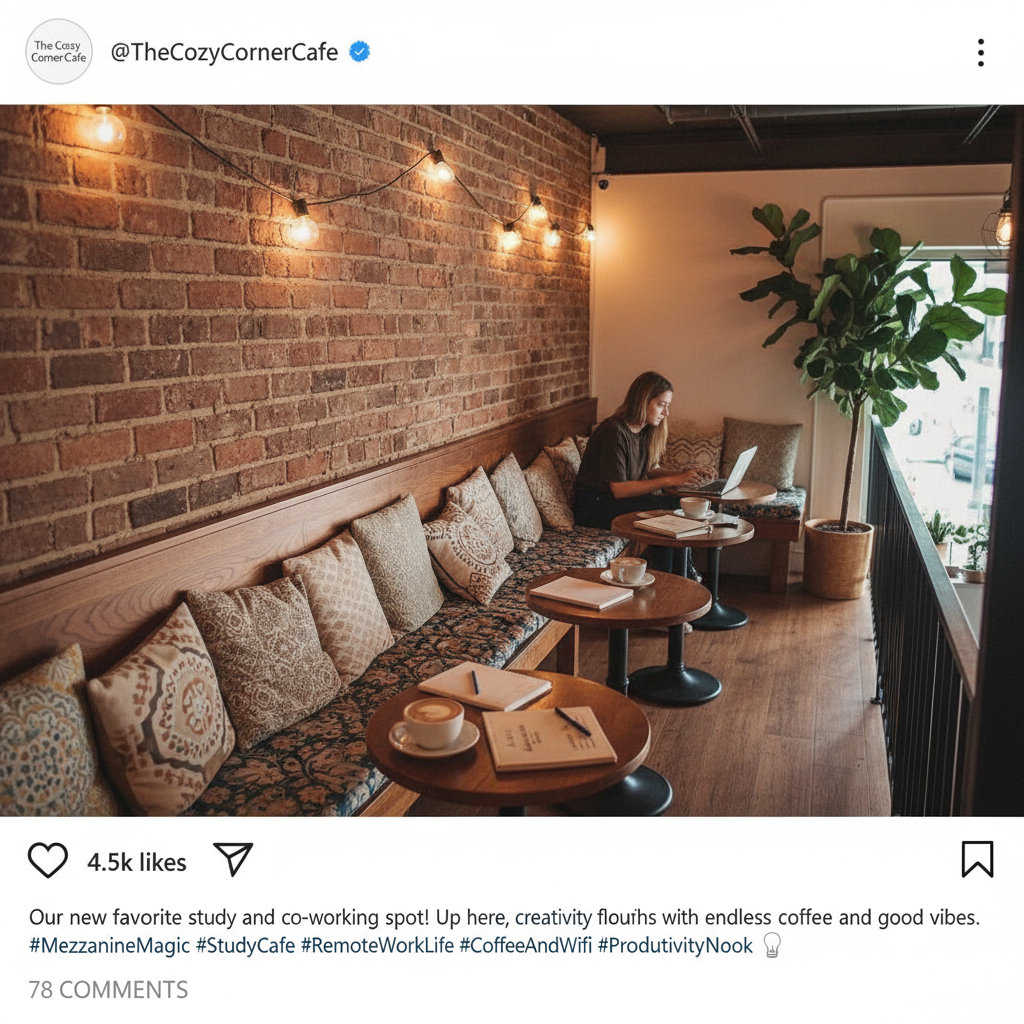
Task: Save the post with the bookmark icon
Action: tap(977, 859)
